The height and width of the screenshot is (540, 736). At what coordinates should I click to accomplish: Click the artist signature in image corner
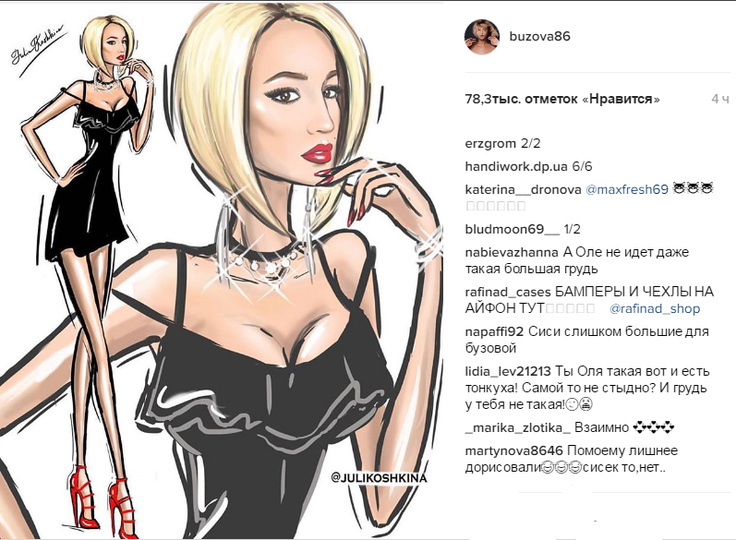37,53
